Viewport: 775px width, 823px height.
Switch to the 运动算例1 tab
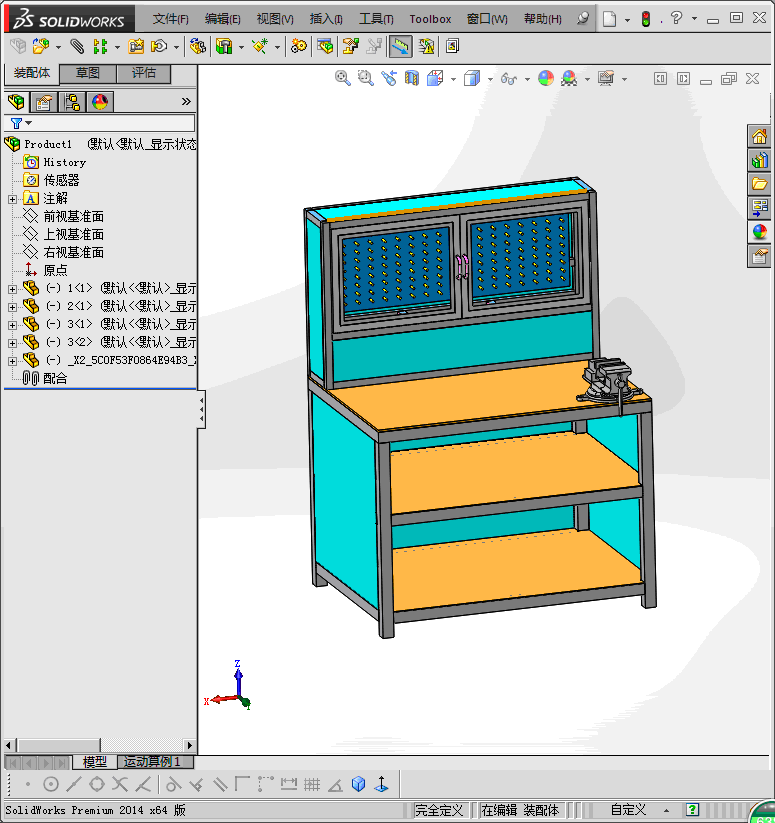click(x=152, y=762)
